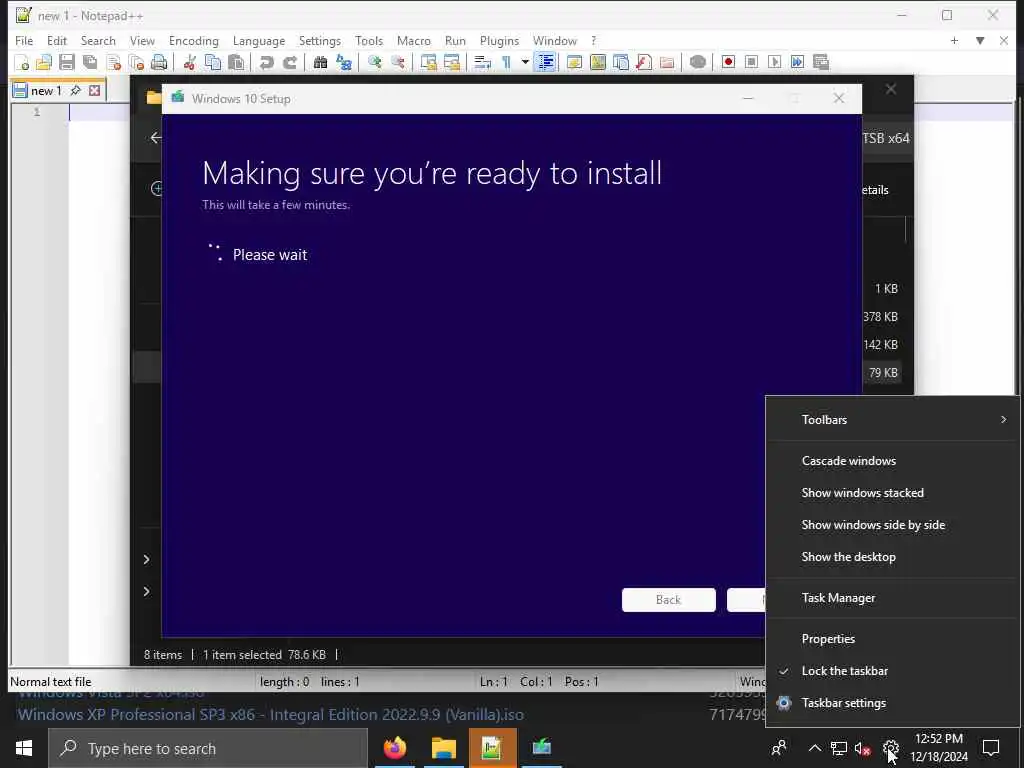The width and height of the screenshot is (1024, 768).
Task: Show hidden tray icons chevron
Action: (814, 748)
